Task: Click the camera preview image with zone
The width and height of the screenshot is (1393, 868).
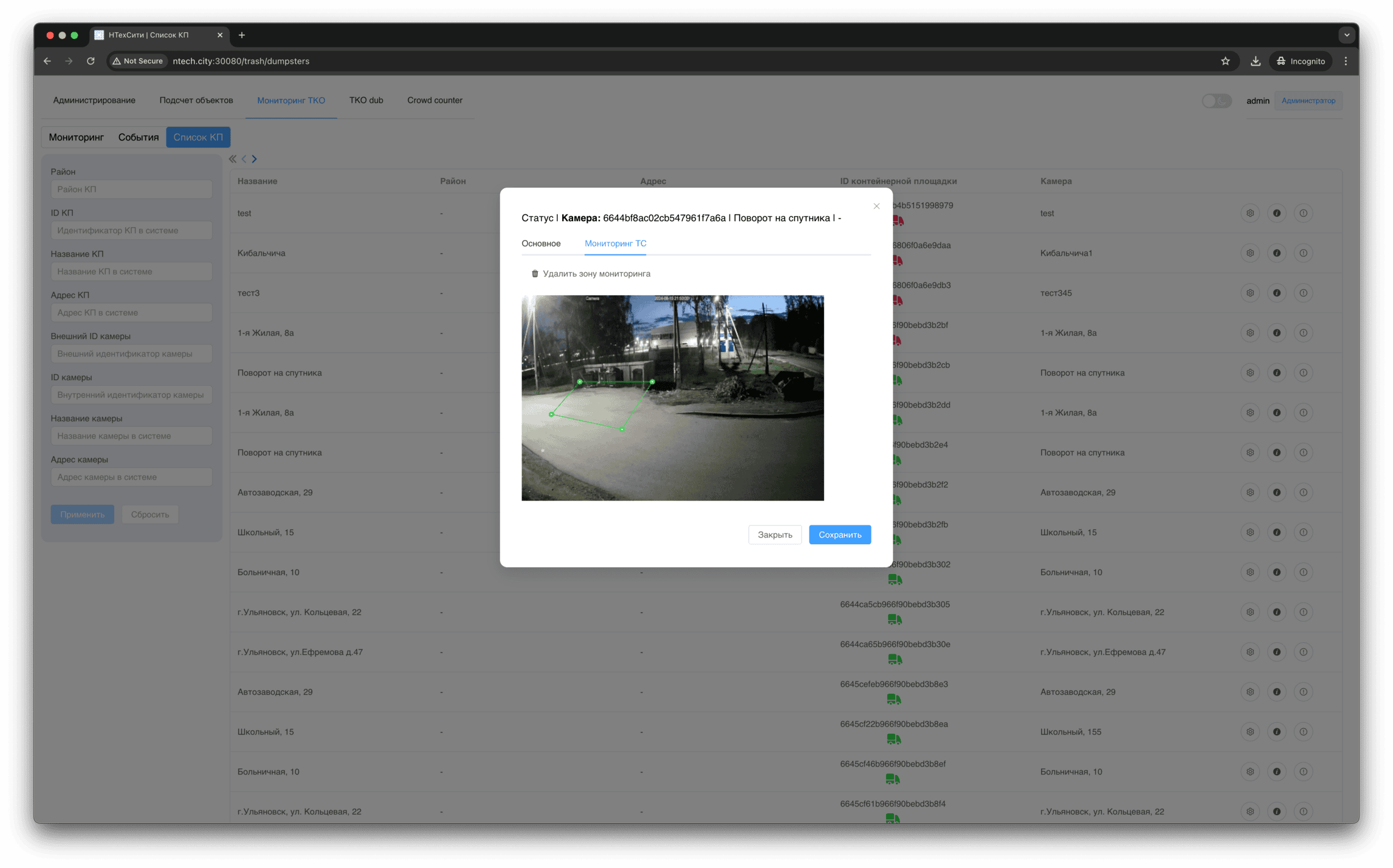Action: coord(672,398)
